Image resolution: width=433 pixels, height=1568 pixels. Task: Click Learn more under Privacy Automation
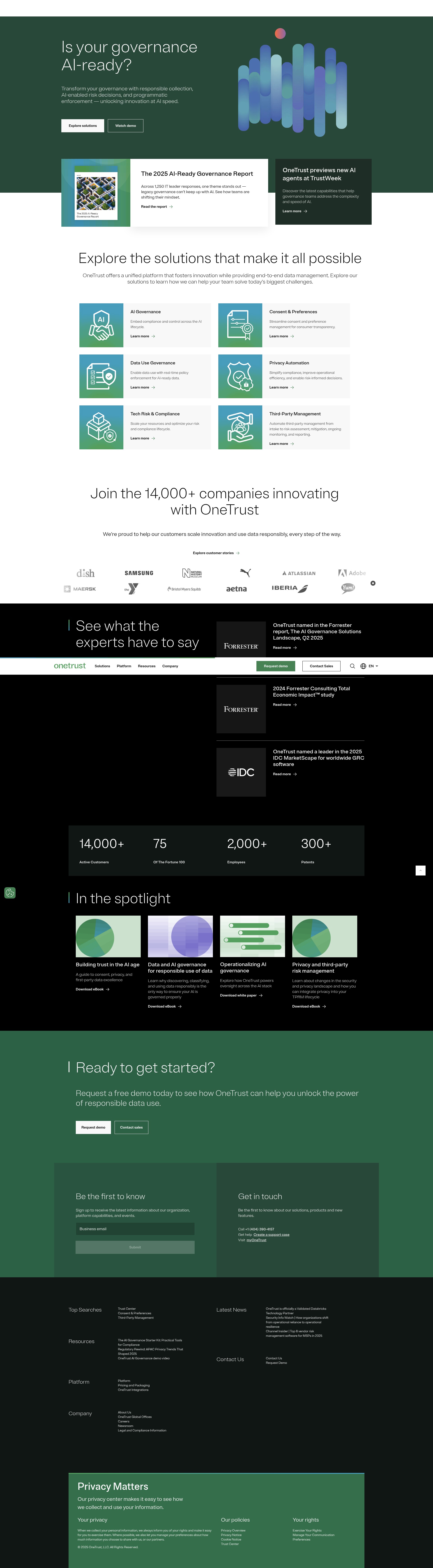tap(282, 387)
